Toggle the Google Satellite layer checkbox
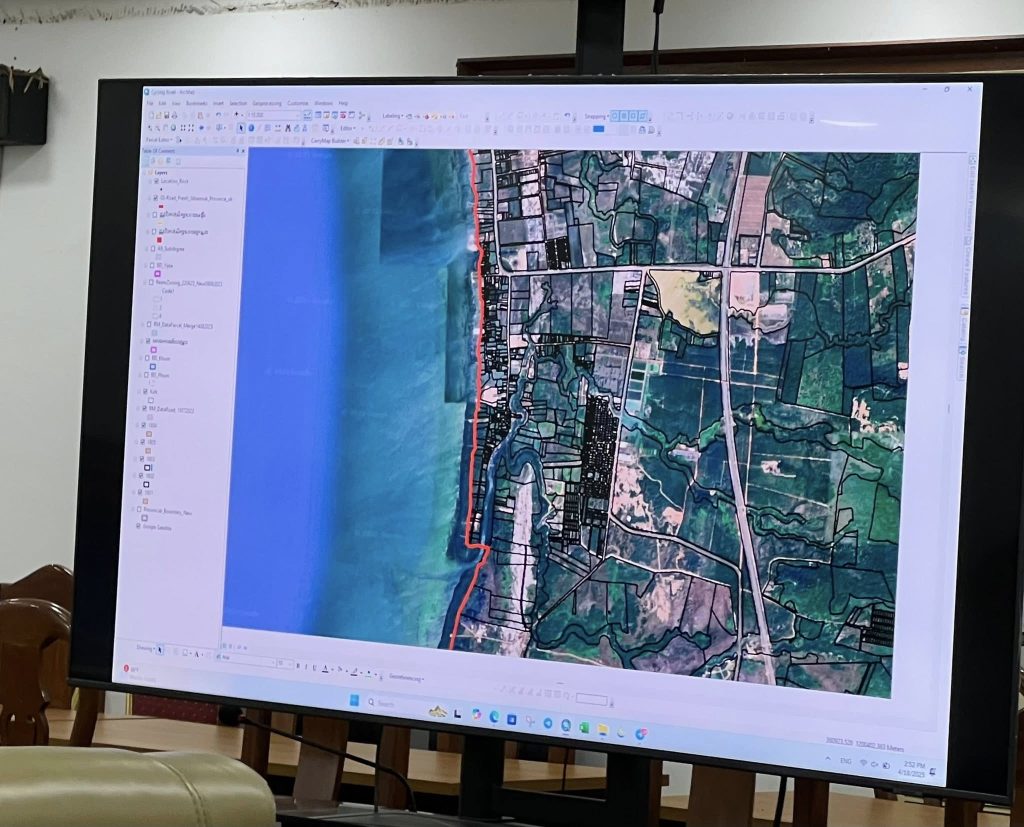The image size is (1024, 827). tap(138, 525)
